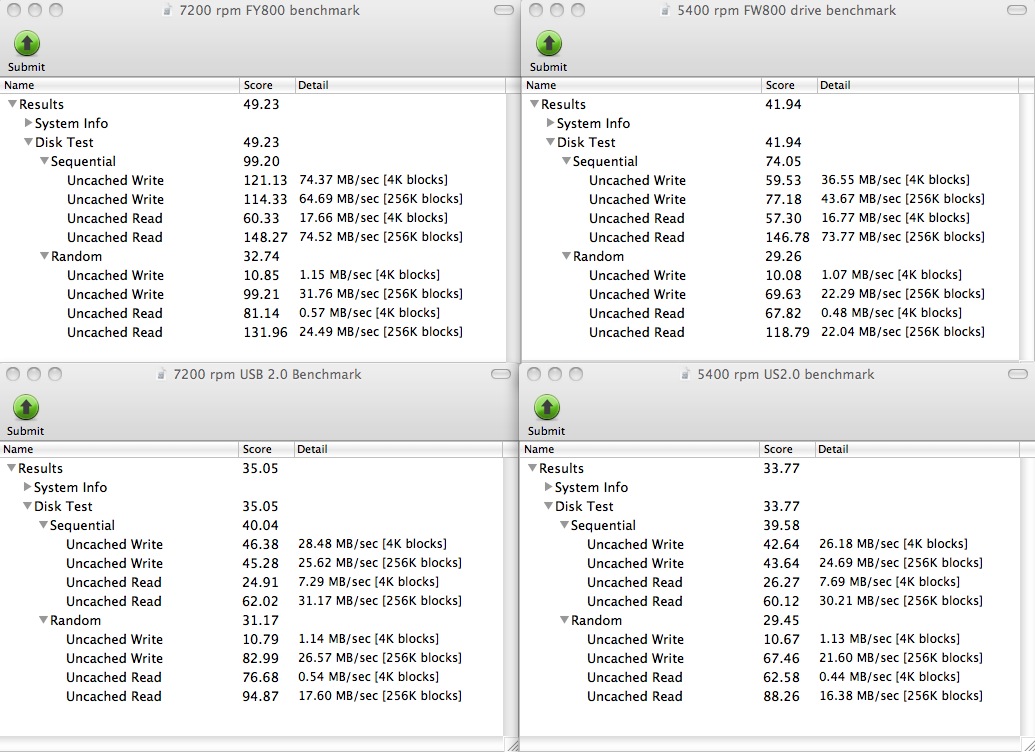Sort by Name column in 5400 rpm US2.0 window
1035x752 pixels.
(640, 449)
